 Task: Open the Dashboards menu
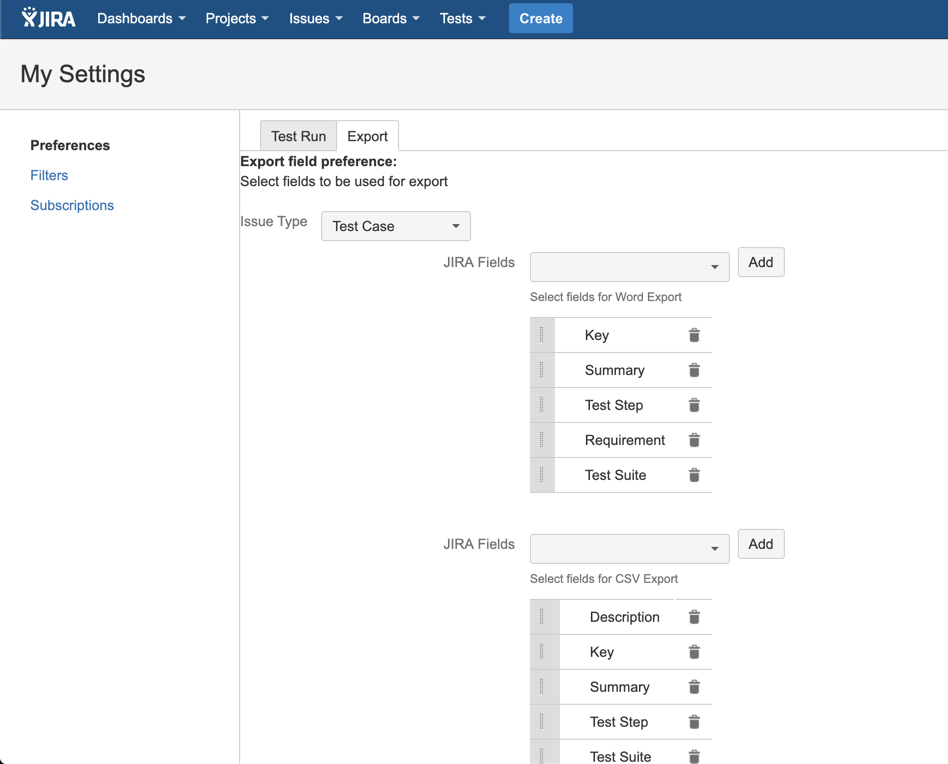141,19
